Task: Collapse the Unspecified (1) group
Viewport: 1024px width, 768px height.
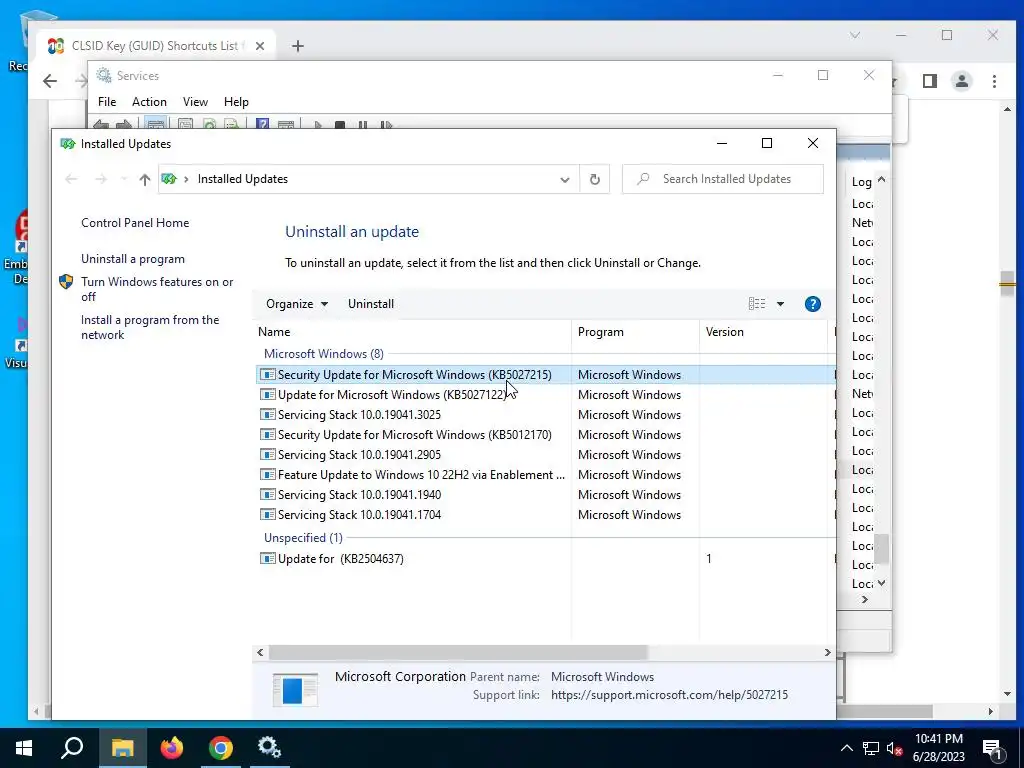Action: [x=303, y=537]
